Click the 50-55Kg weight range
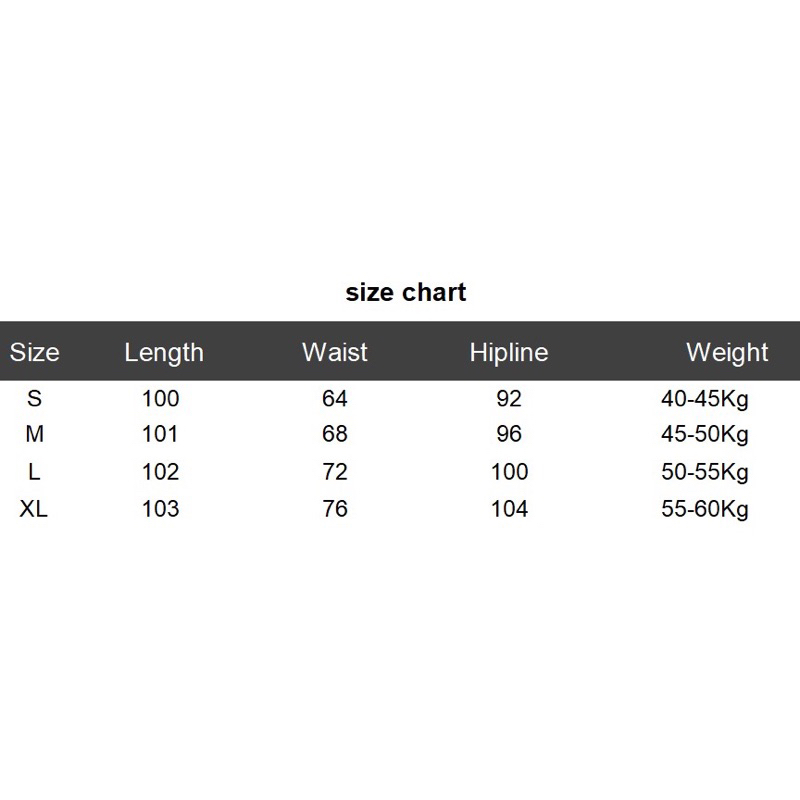This screenshot has height=800, width=800. (x=705, y=472)
